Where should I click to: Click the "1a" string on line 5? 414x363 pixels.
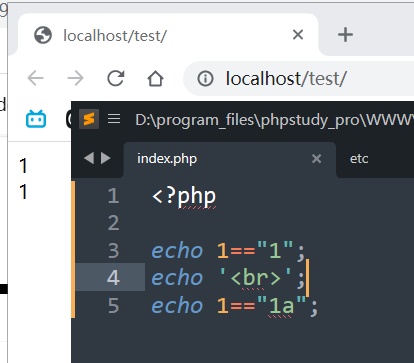point(281,305)
